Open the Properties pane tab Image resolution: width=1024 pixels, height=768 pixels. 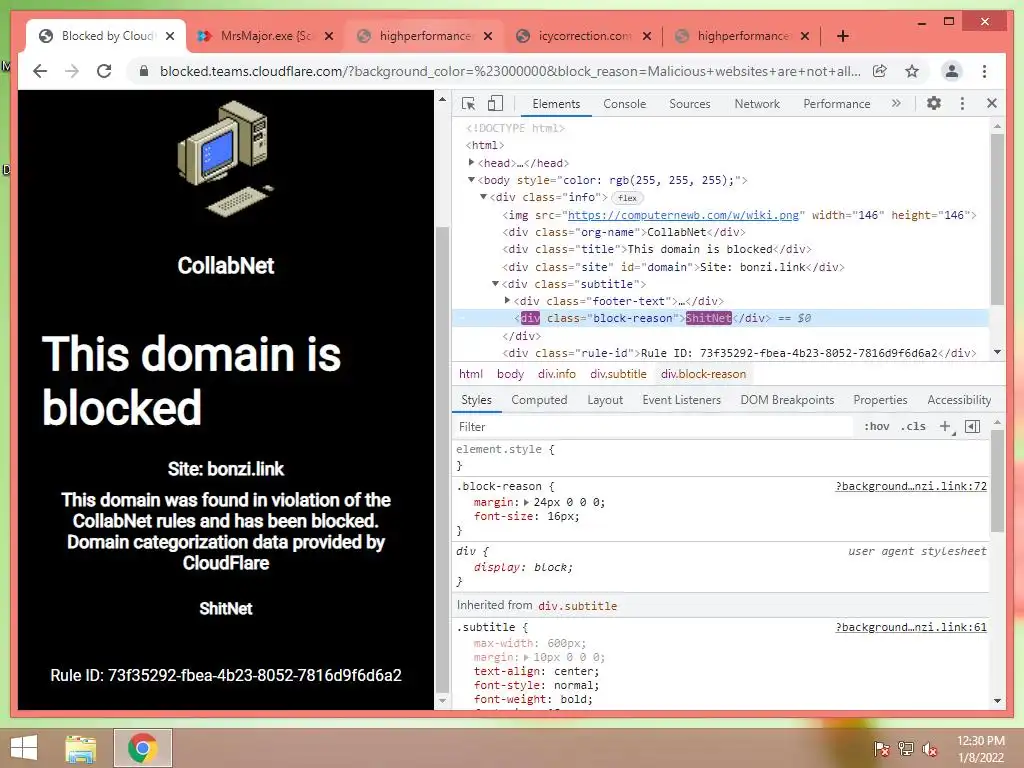[x=880, y=400]
